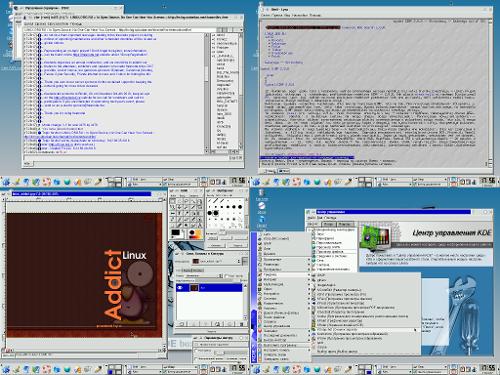The height and width of the screenshot is (375, 500).
Task: Select the Magnify zoom tool
Action: pyautogui.click(x=186, y=207)
